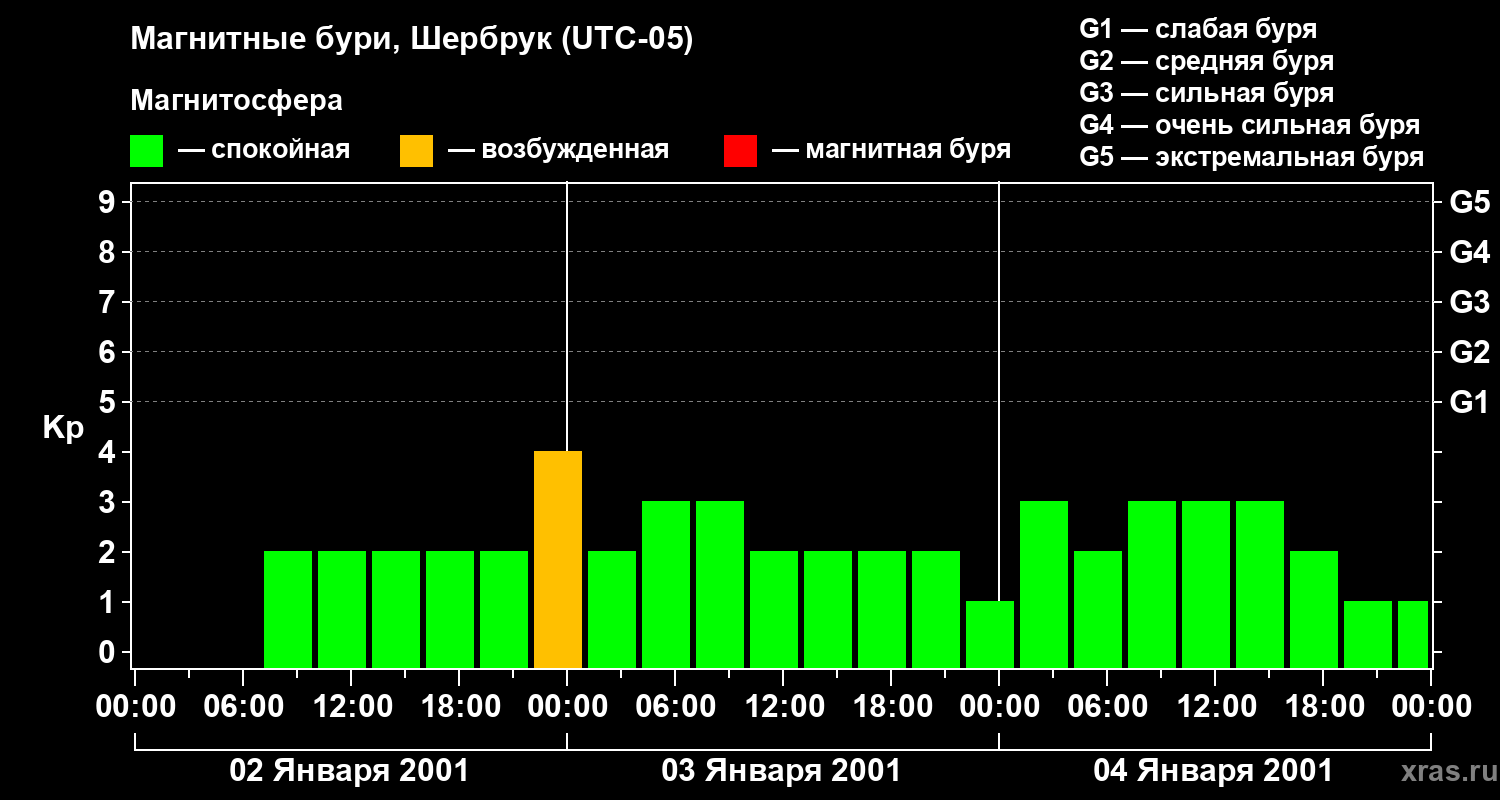Click the 'G3 — сильная буря' legend line
The height and width of the screenshot is (800, 1500).
(x=1206, y=93)
